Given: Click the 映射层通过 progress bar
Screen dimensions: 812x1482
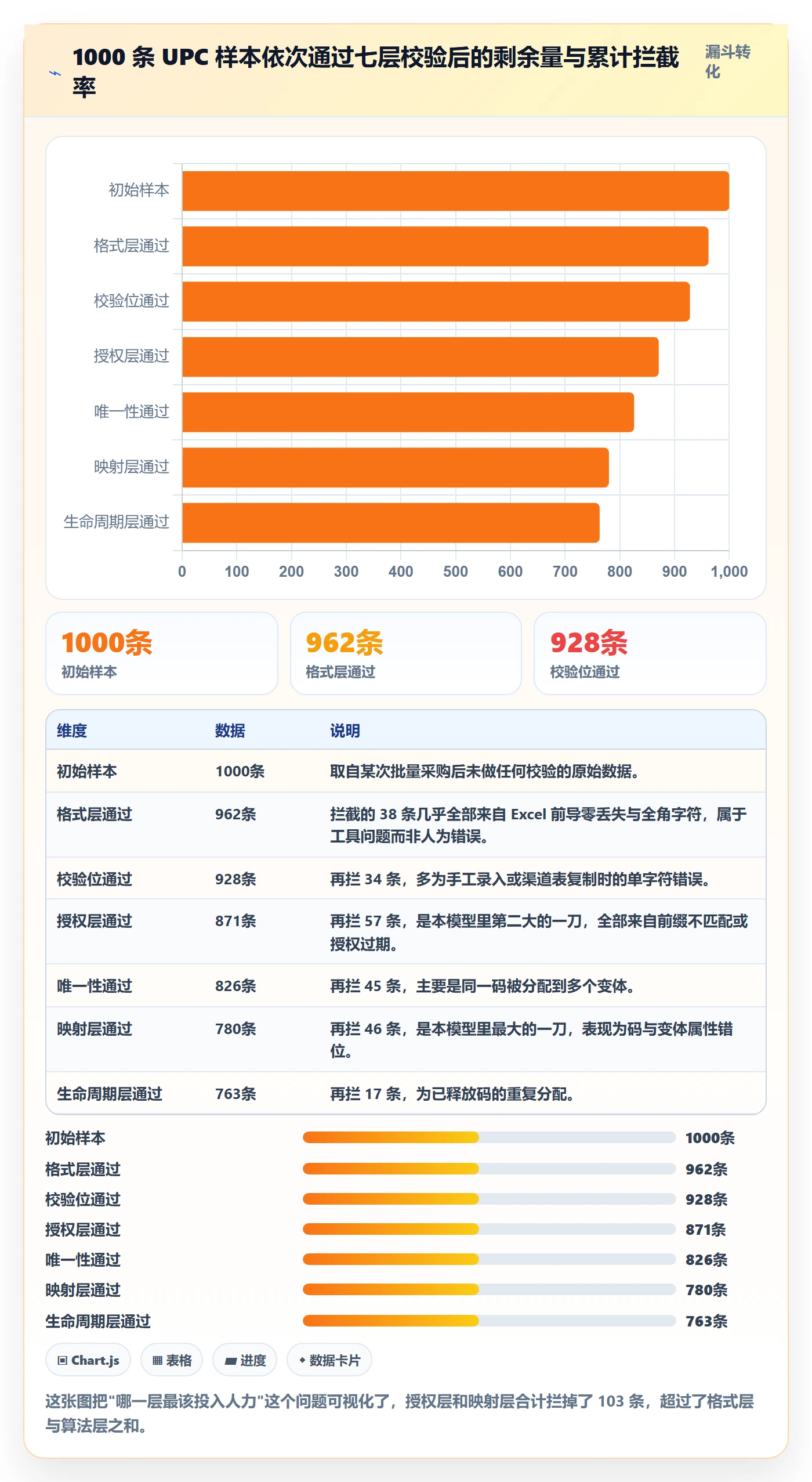Looking at the screenshot, I should 489,1289.
